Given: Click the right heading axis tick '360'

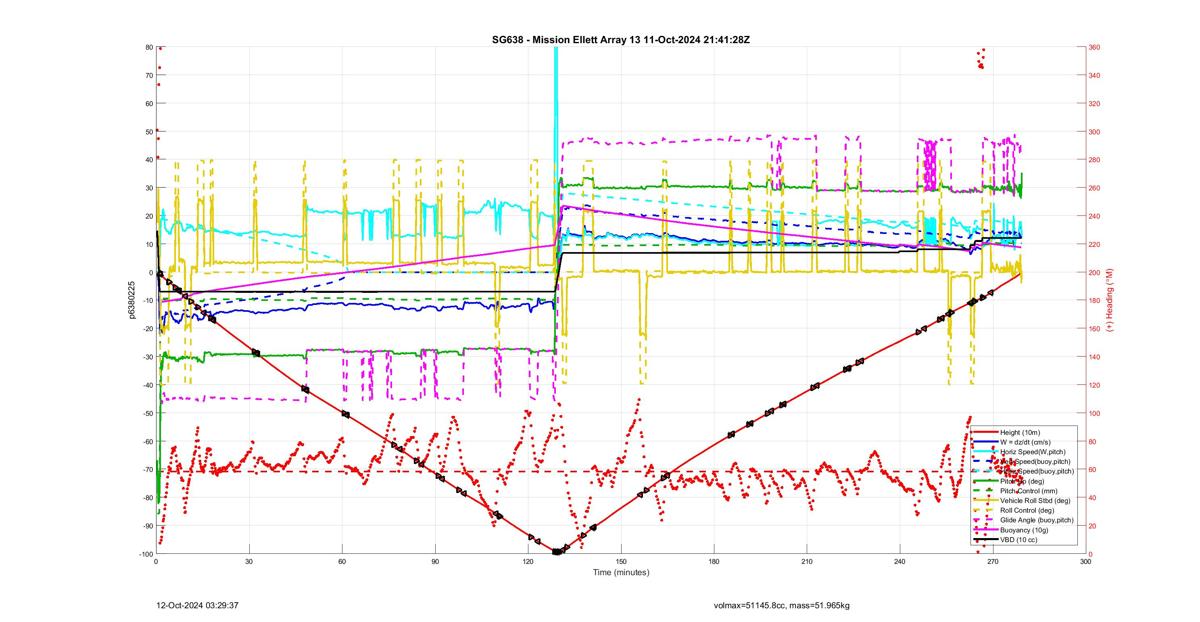Looking at the screenshot, I should tap(1096, 47).
